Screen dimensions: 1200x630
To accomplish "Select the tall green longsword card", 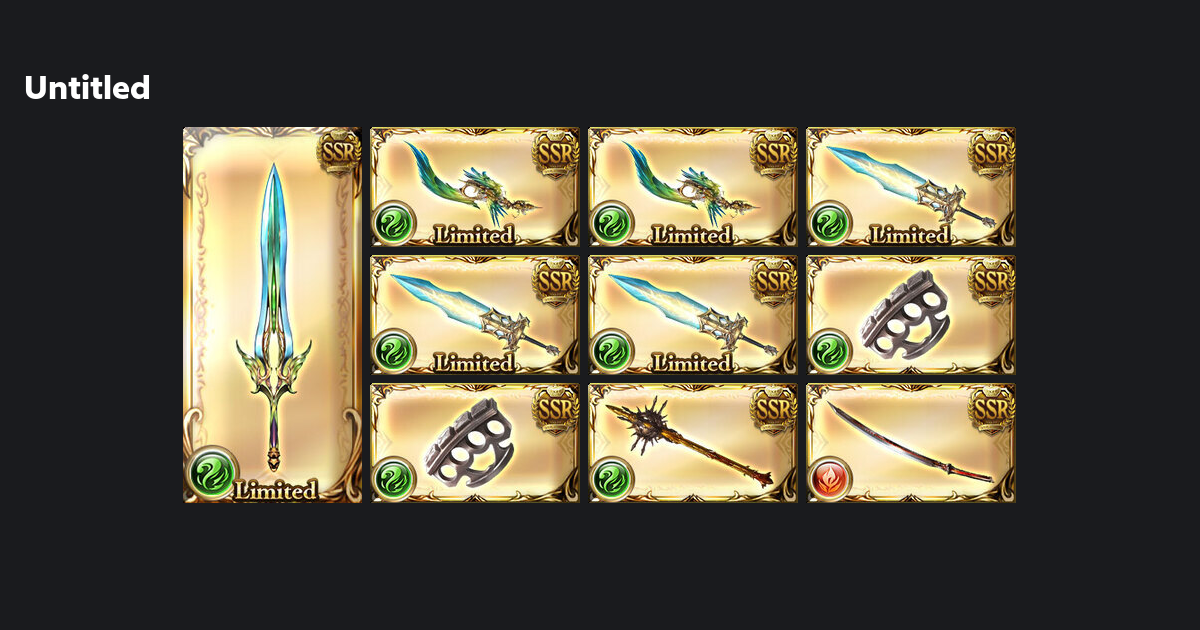I will pyautogui.click(x=272, y=315).
